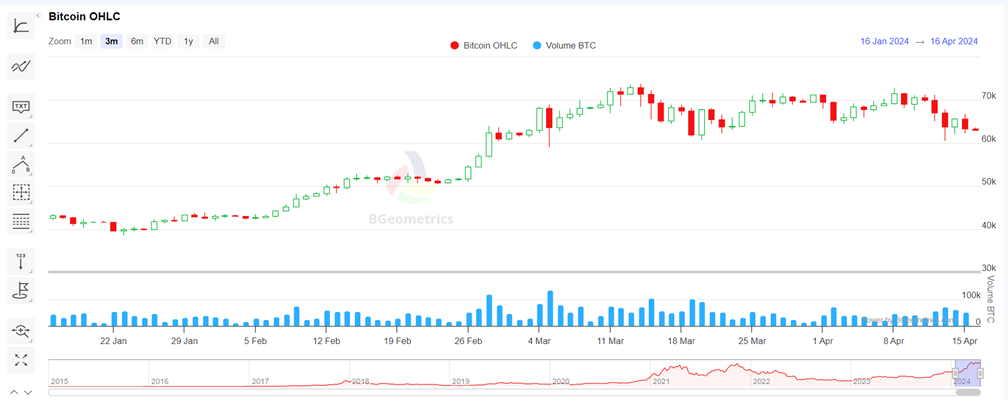
Task: Move the toolbar list up with the up chevron
Action: (14, 392)
